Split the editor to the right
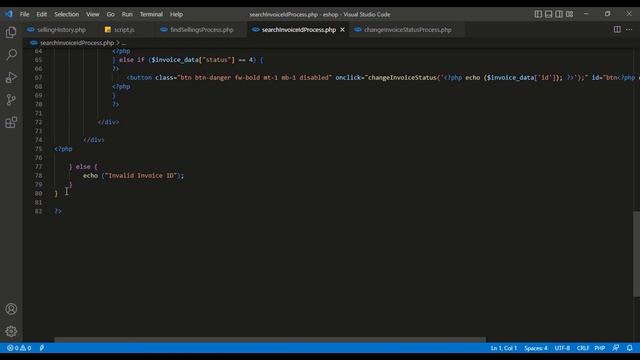This screenshot has height=360, width=640. coord(617,29)
